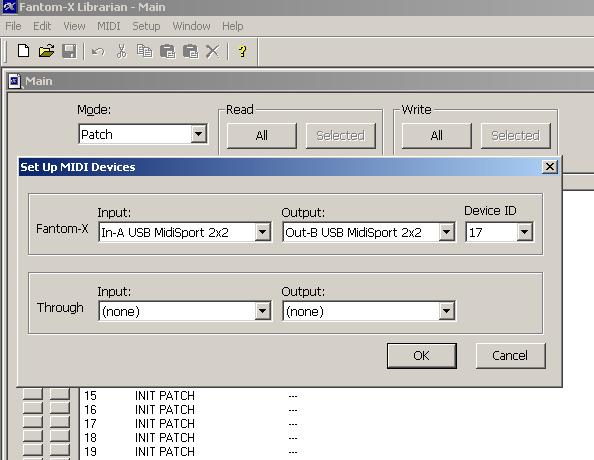
Task: Expand the Fantom-X Input dropdown
Action: [262, 232]
